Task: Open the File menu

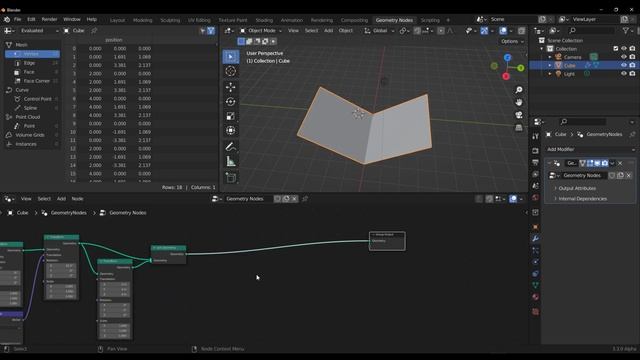Action: 18,19
